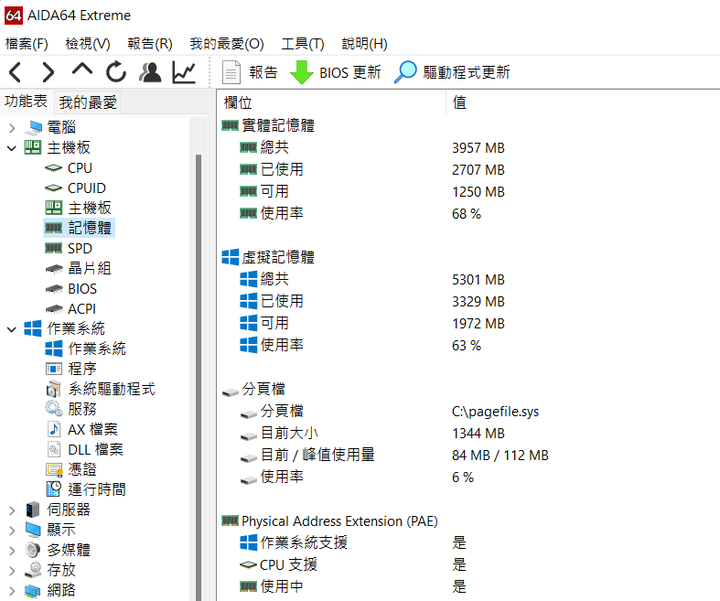The height and width of the screenshot is (601, 720).
Task: Click the 伺服器 server icon
Action: (x=33, y=510)
